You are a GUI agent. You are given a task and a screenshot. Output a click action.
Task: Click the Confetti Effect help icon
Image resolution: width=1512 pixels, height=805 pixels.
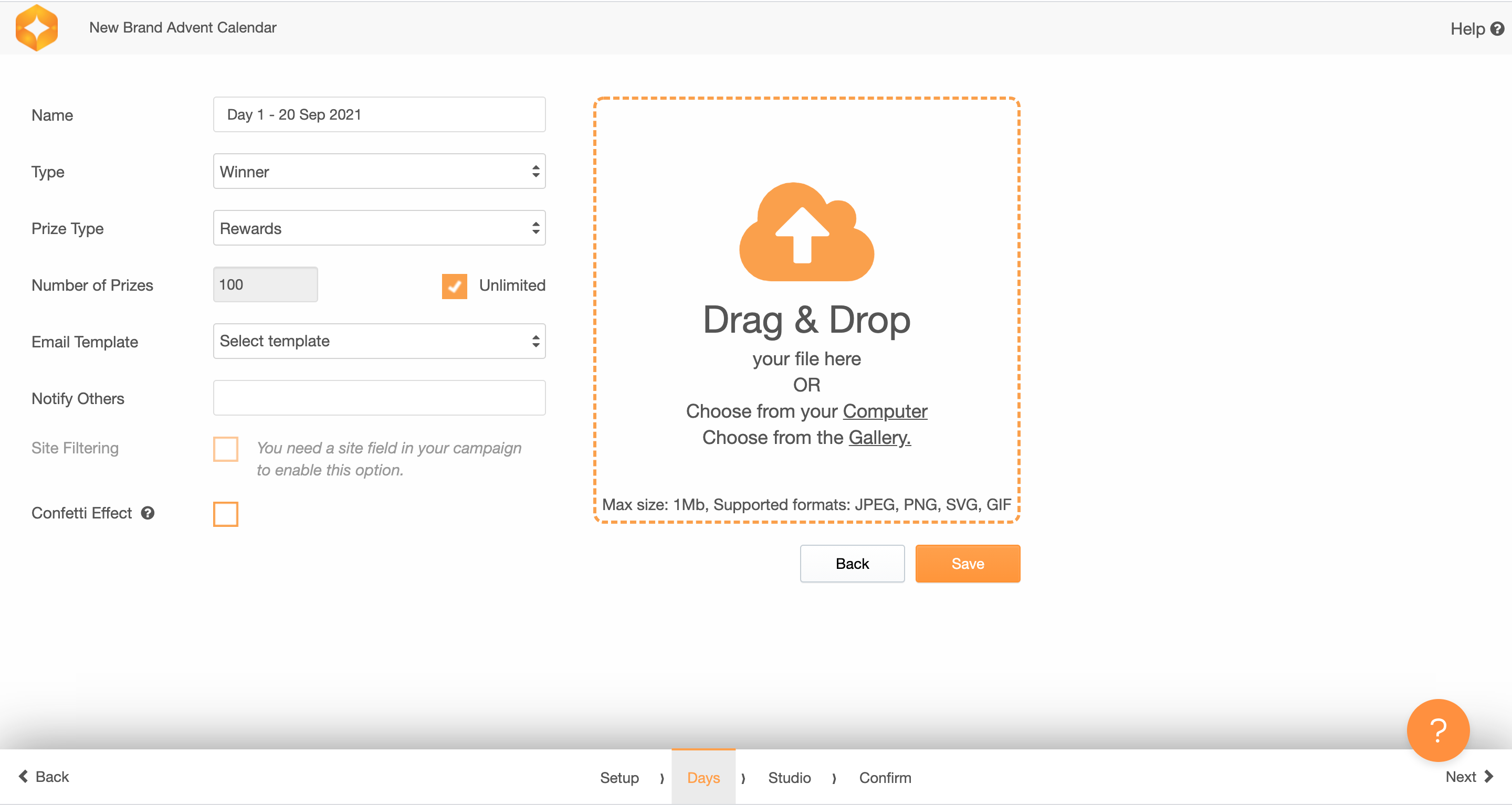point(148,513)
